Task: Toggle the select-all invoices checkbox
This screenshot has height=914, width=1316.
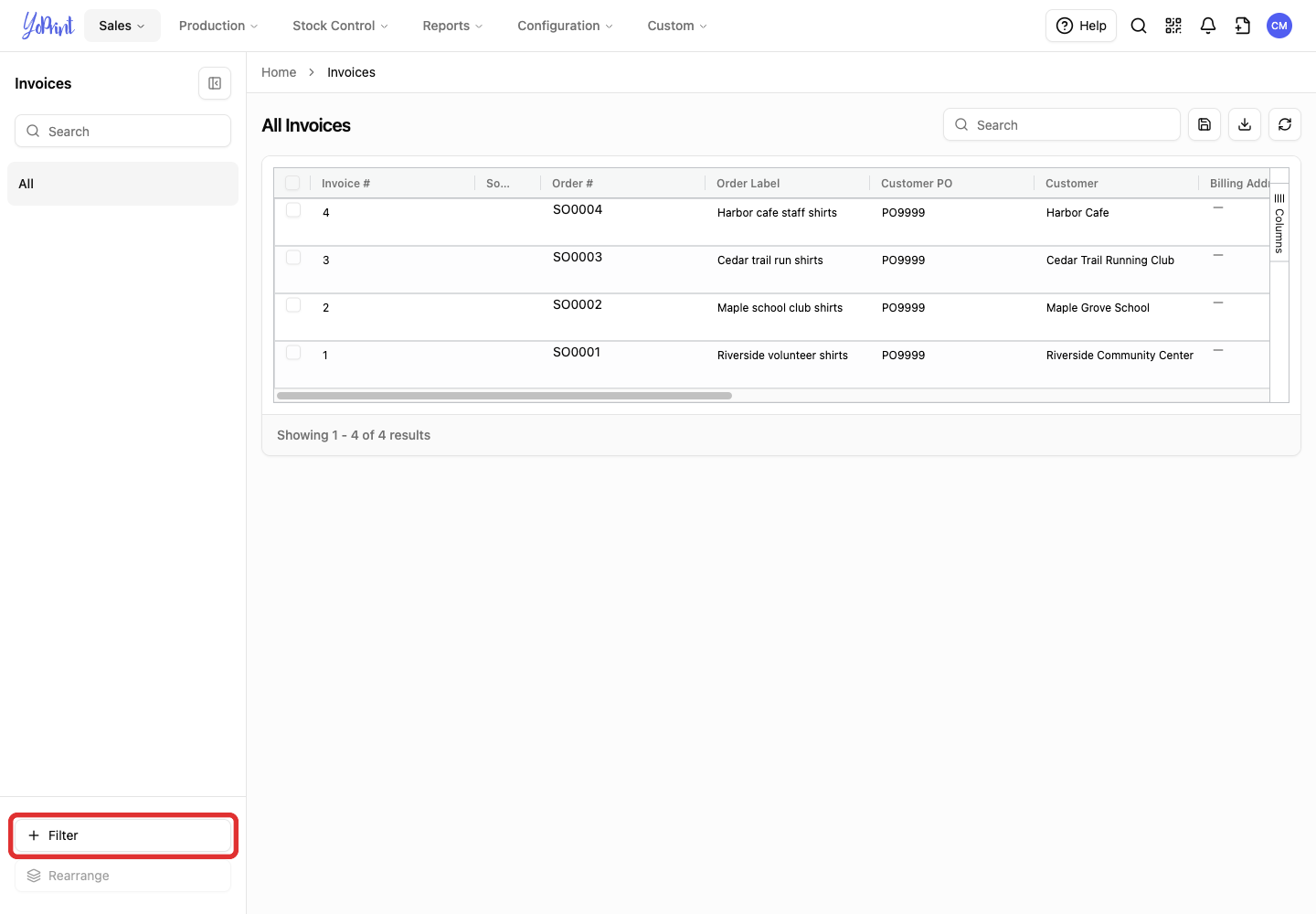Action: pos(292,183)
